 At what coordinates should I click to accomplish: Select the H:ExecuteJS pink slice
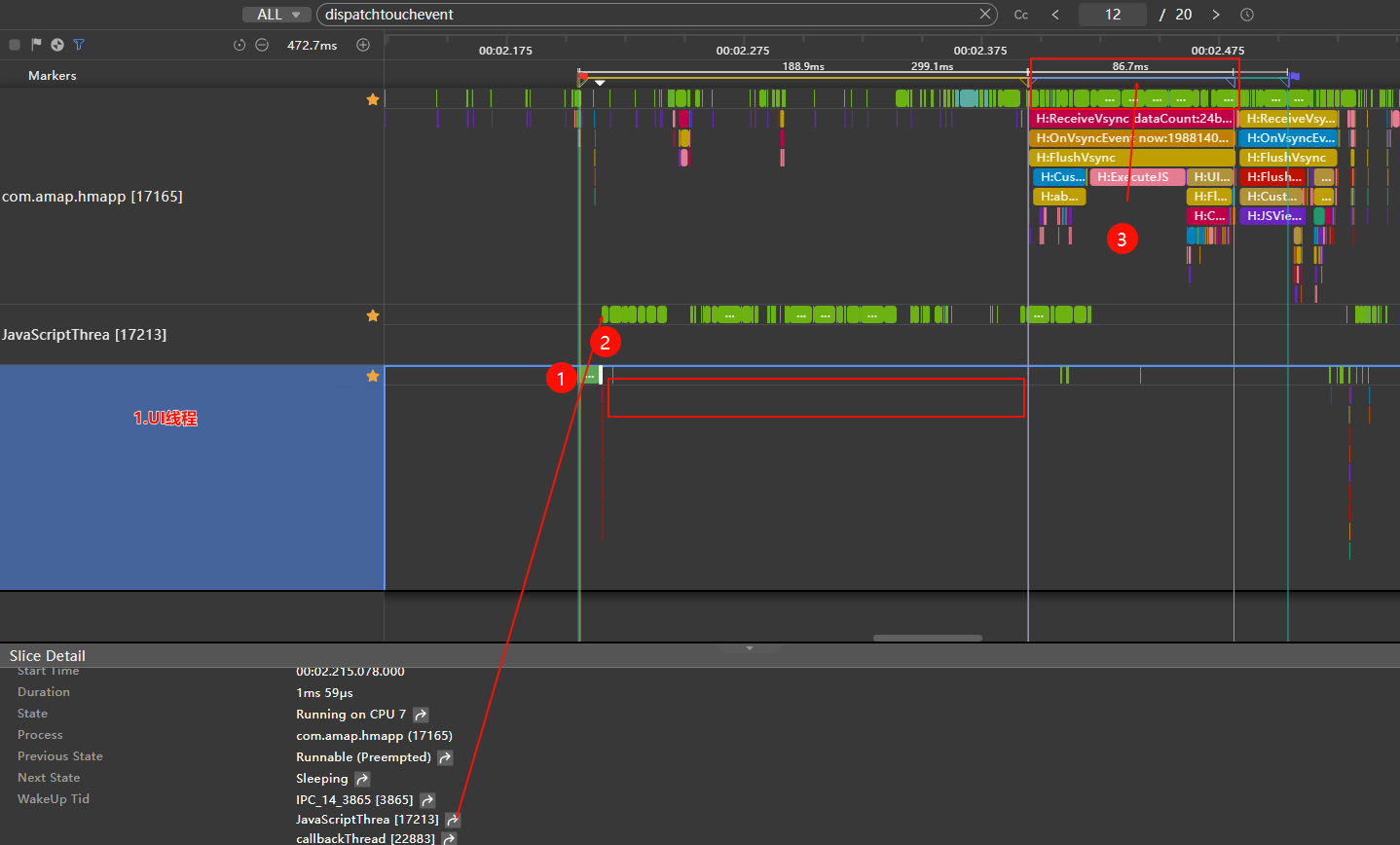pyautogui.click(x=1137, y=177)
